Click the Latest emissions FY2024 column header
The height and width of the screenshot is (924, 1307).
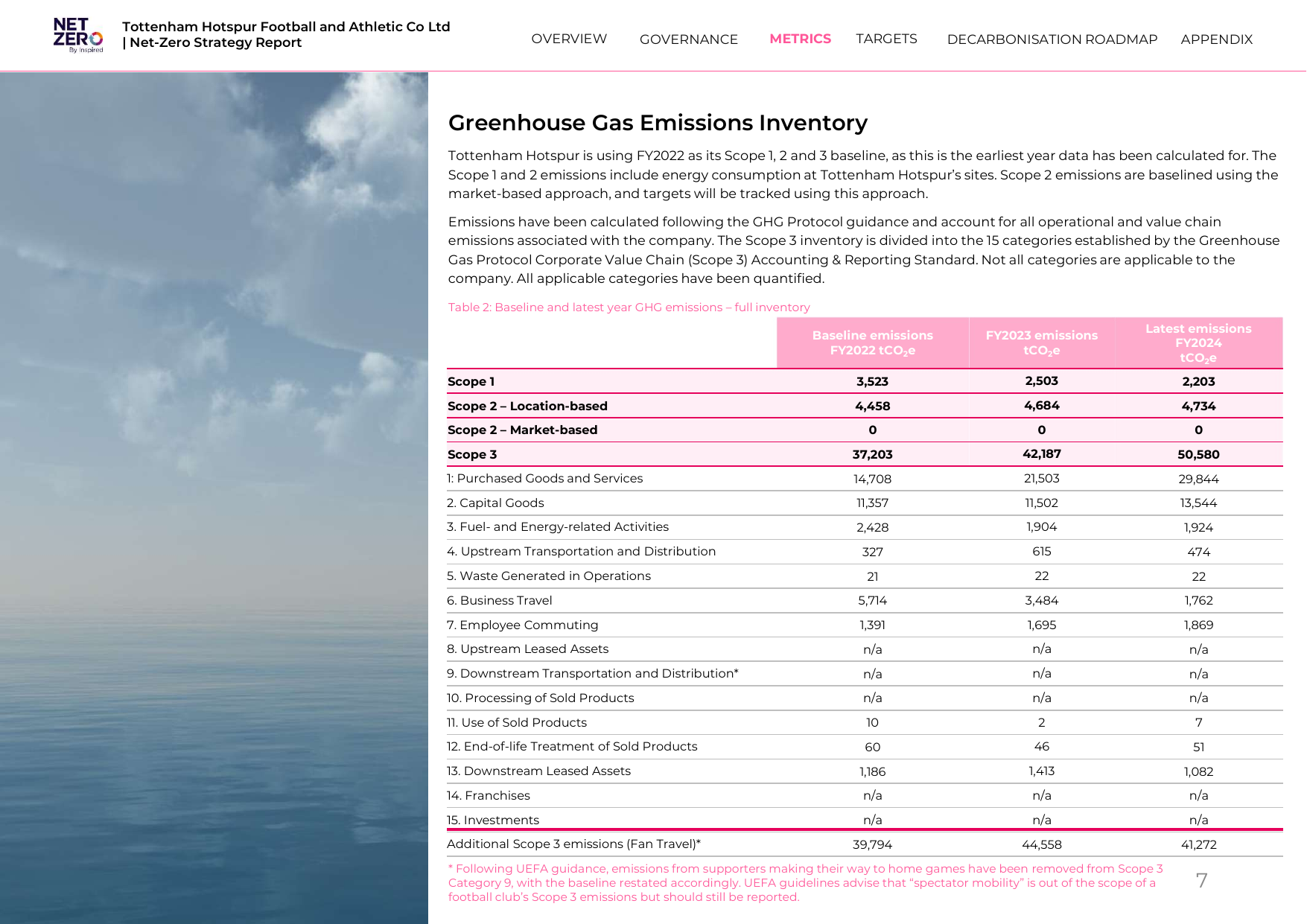pyautogui.click(x=1198, y=342)
